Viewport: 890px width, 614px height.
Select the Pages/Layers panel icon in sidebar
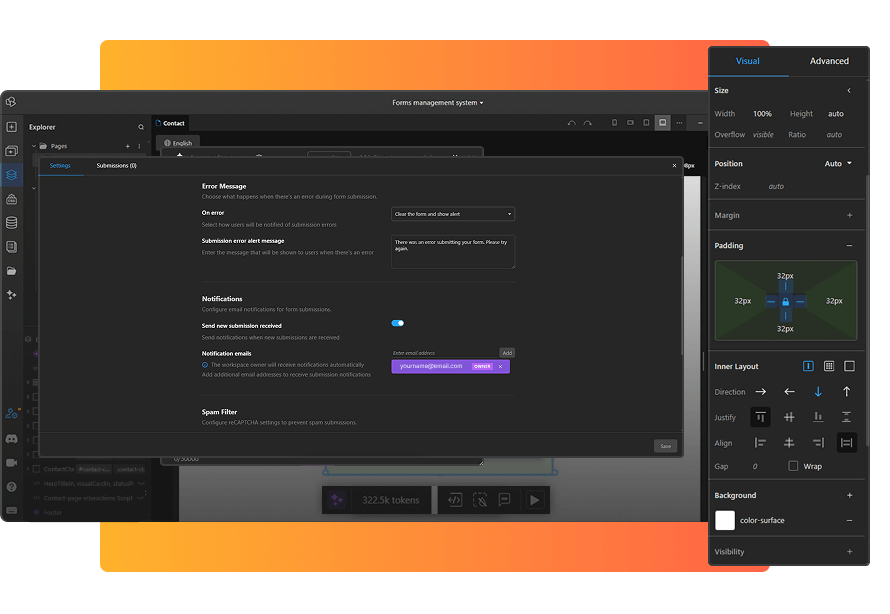(x=10, y=177)
